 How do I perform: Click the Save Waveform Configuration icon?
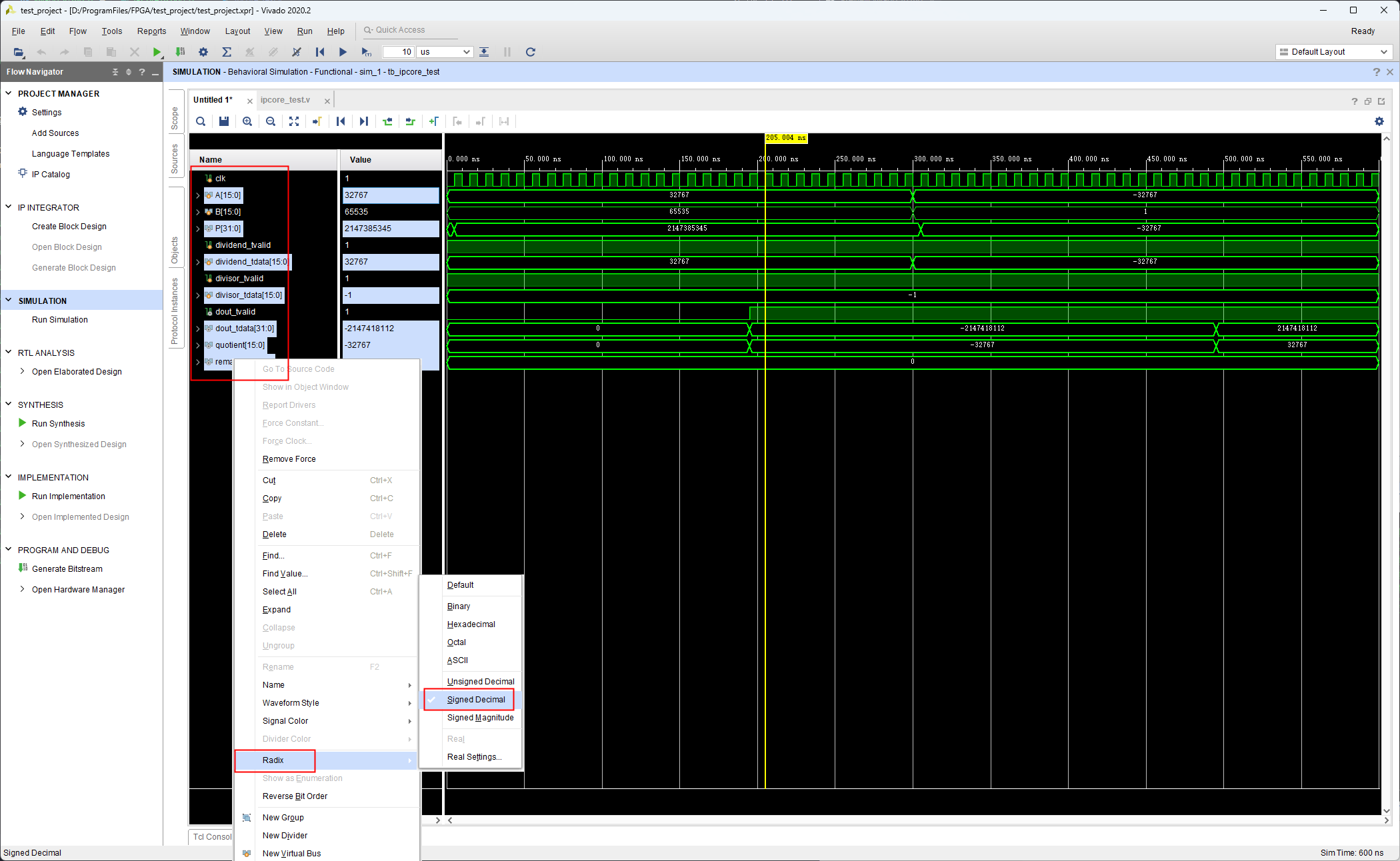pos(224,121)
